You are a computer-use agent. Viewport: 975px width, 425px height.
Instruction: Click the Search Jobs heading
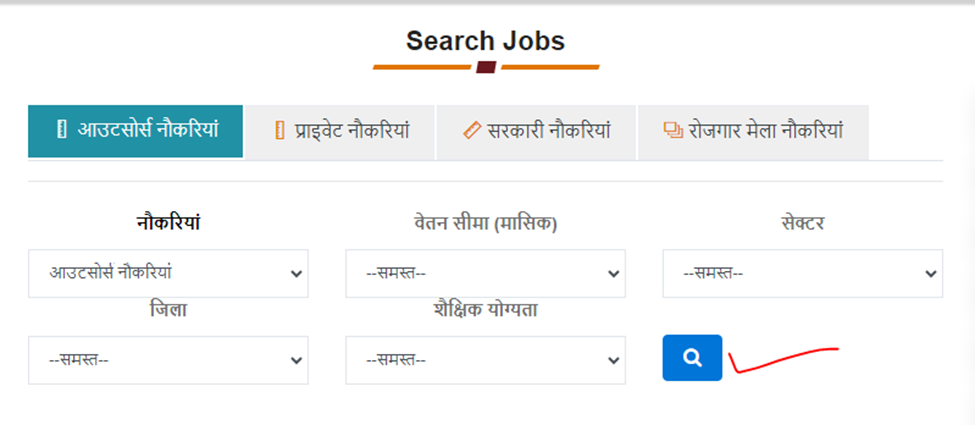[486, 41]
